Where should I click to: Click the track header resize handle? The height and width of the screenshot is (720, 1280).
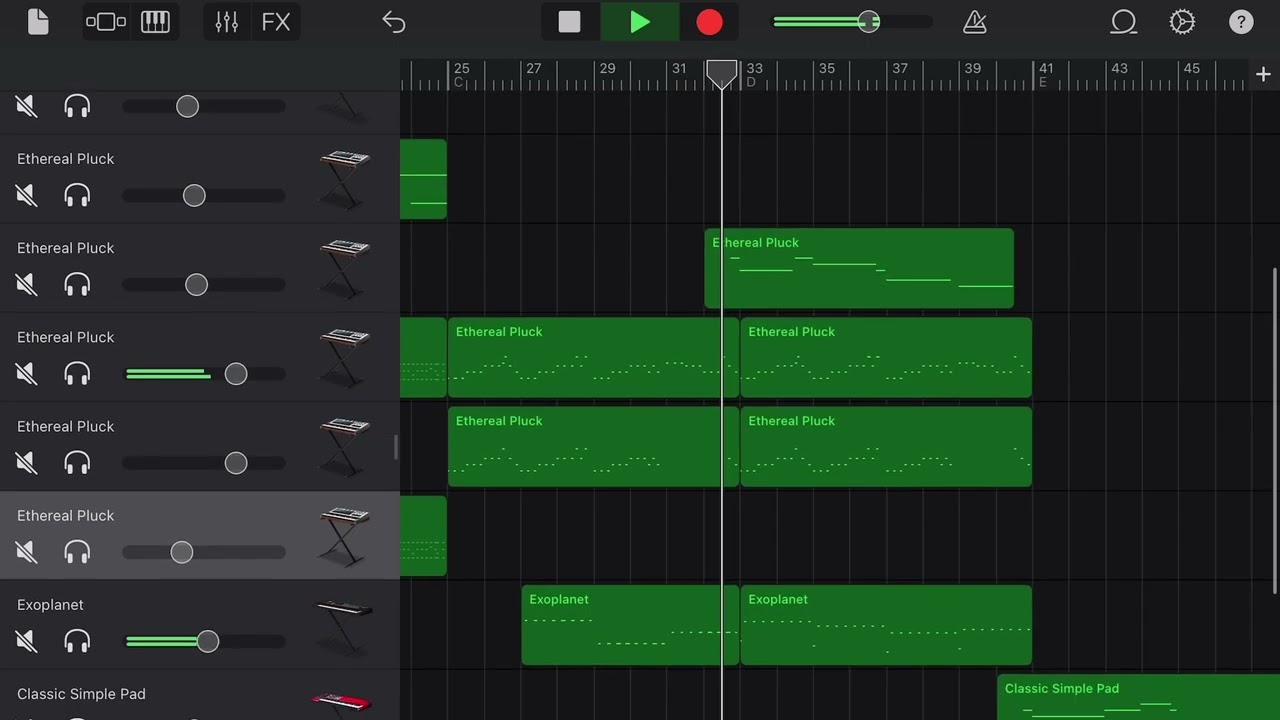coord(396,448)
